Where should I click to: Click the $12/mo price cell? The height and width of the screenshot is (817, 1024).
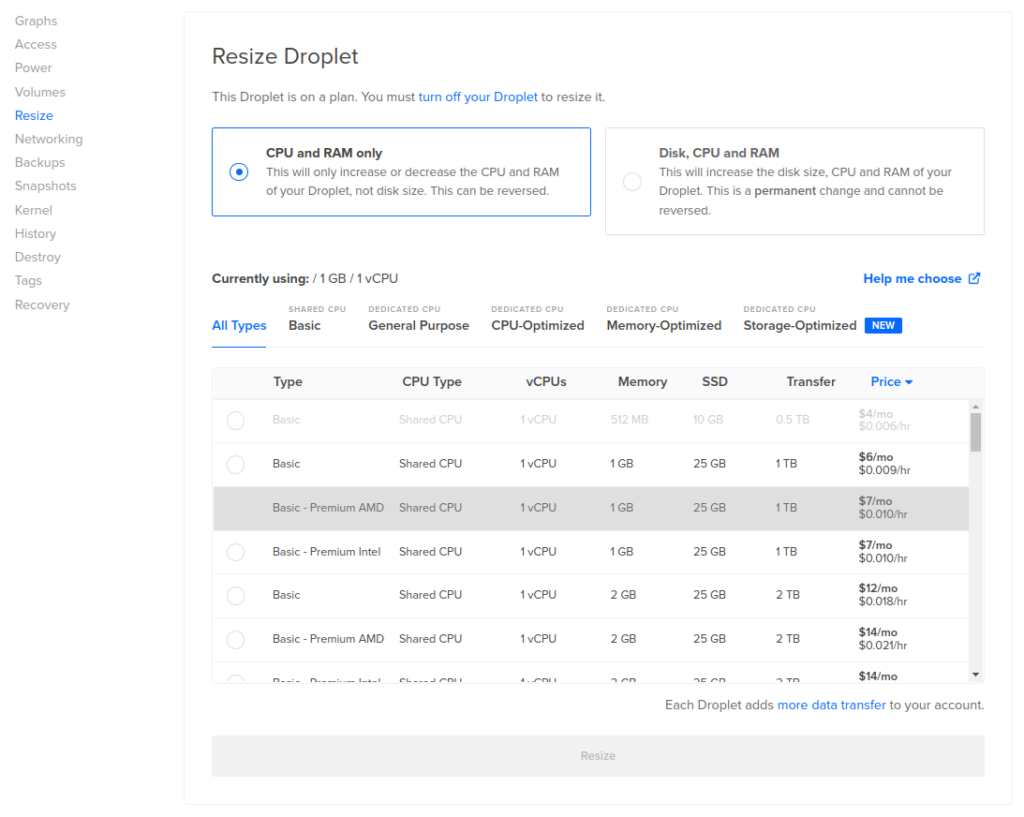click(x=882, y=595)
